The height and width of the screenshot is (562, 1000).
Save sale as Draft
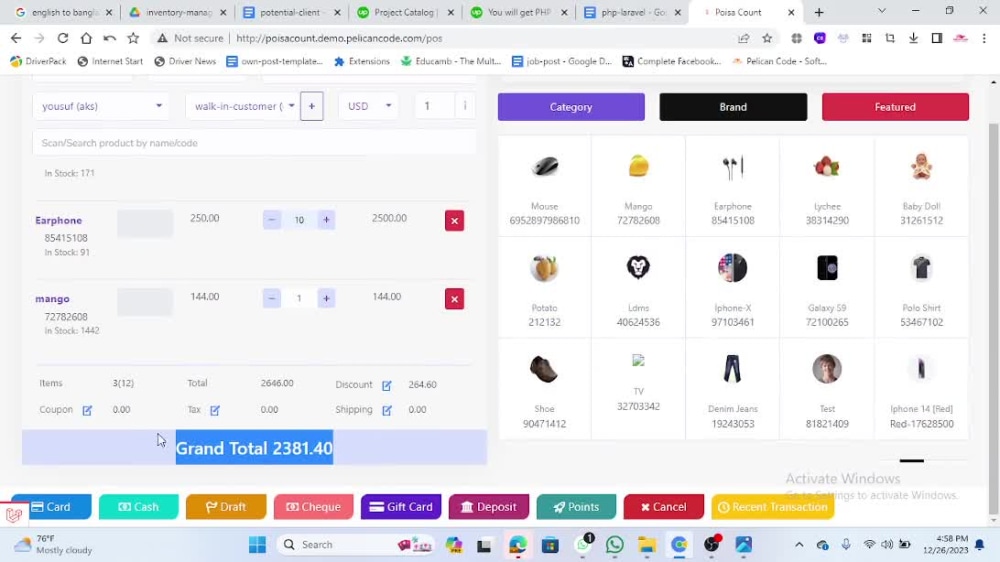click(x=226, y=507)
